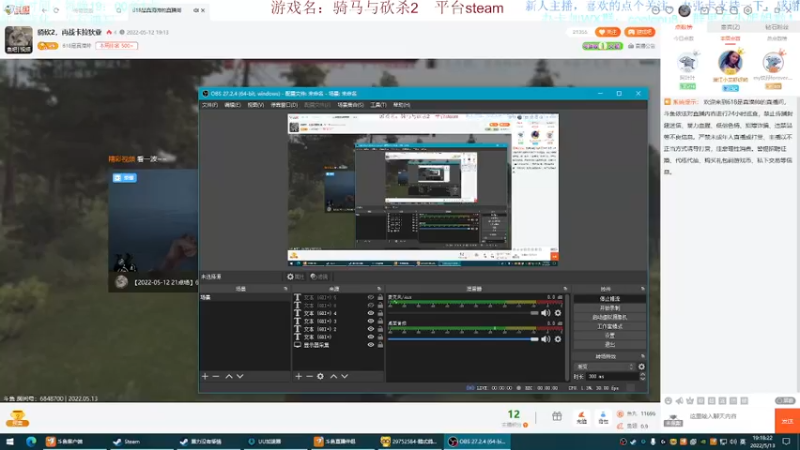The height and width of the screenshot is (450, 800).
Task: Open the 工具(T) menu in OBS
Action: click(378, 105)
